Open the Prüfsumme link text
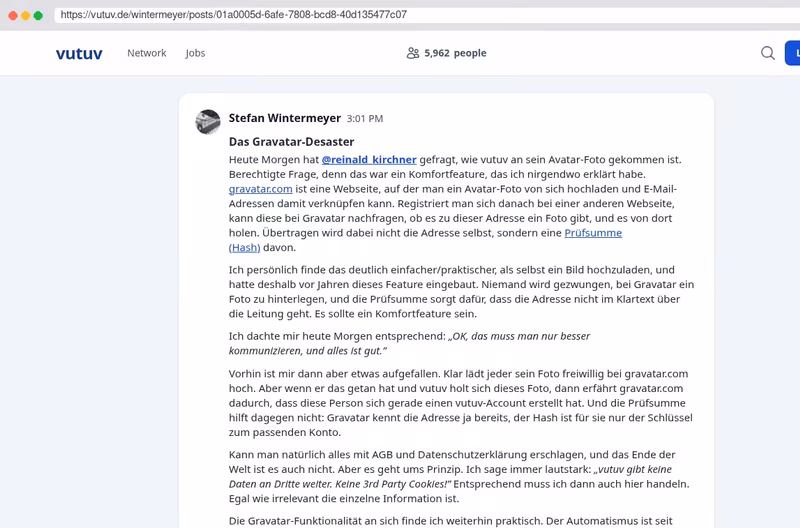The height and width of the screenshot is (528, 800). [593, 233]
